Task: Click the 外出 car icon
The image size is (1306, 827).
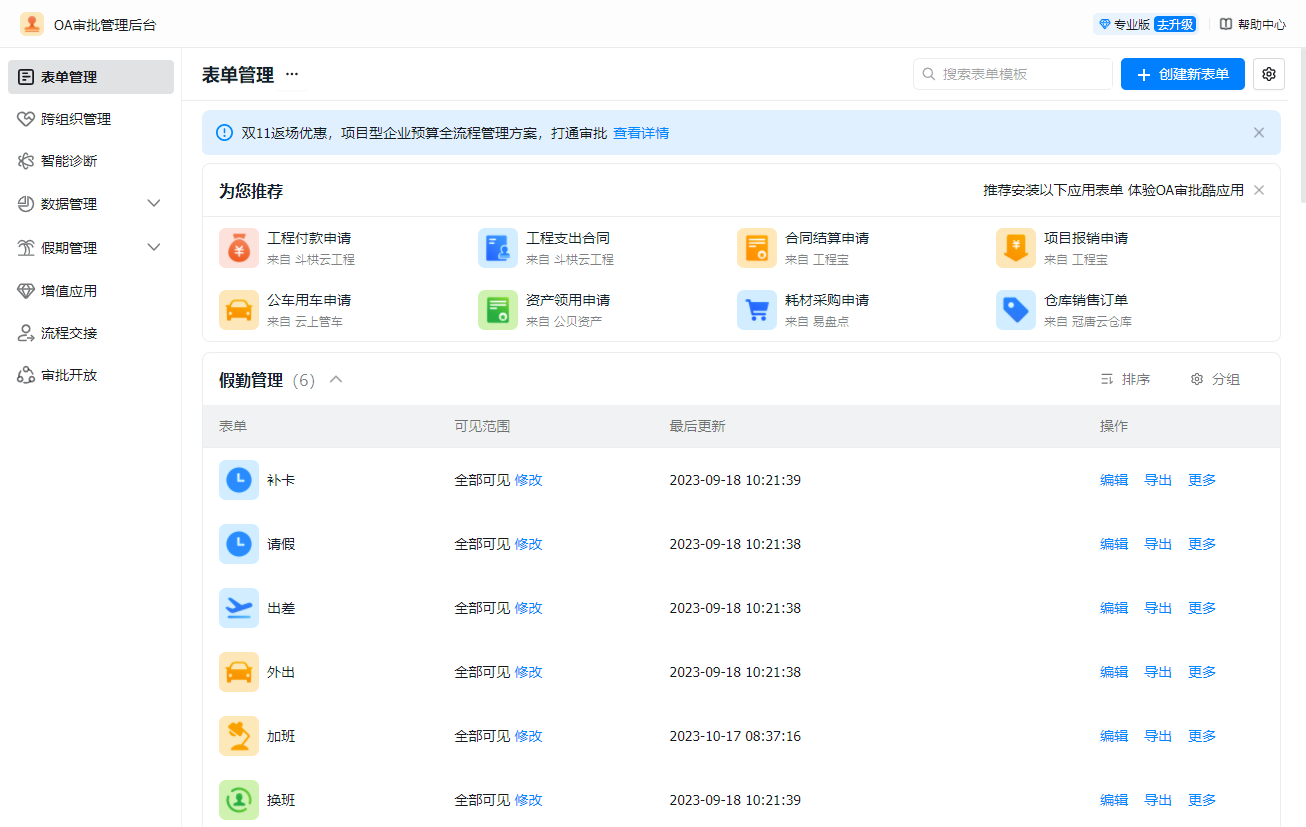Action: (x=239, y=672)
